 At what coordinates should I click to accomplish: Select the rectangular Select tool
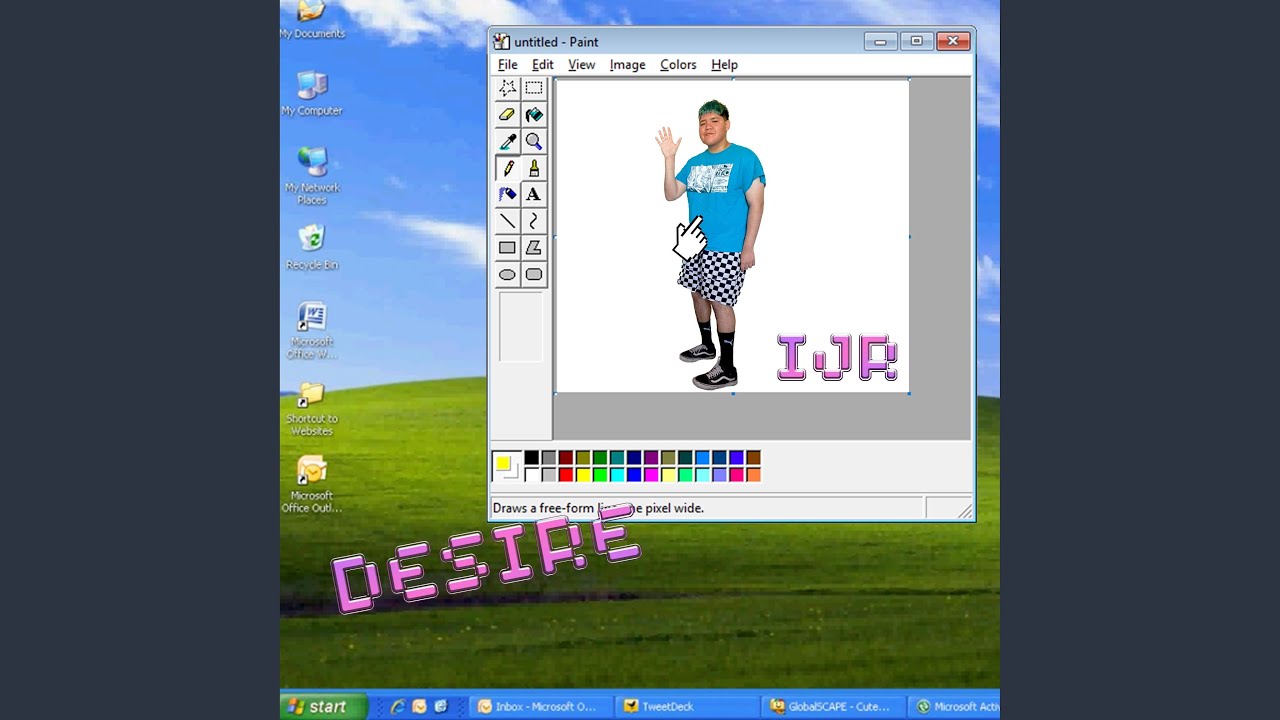[534, 88]
